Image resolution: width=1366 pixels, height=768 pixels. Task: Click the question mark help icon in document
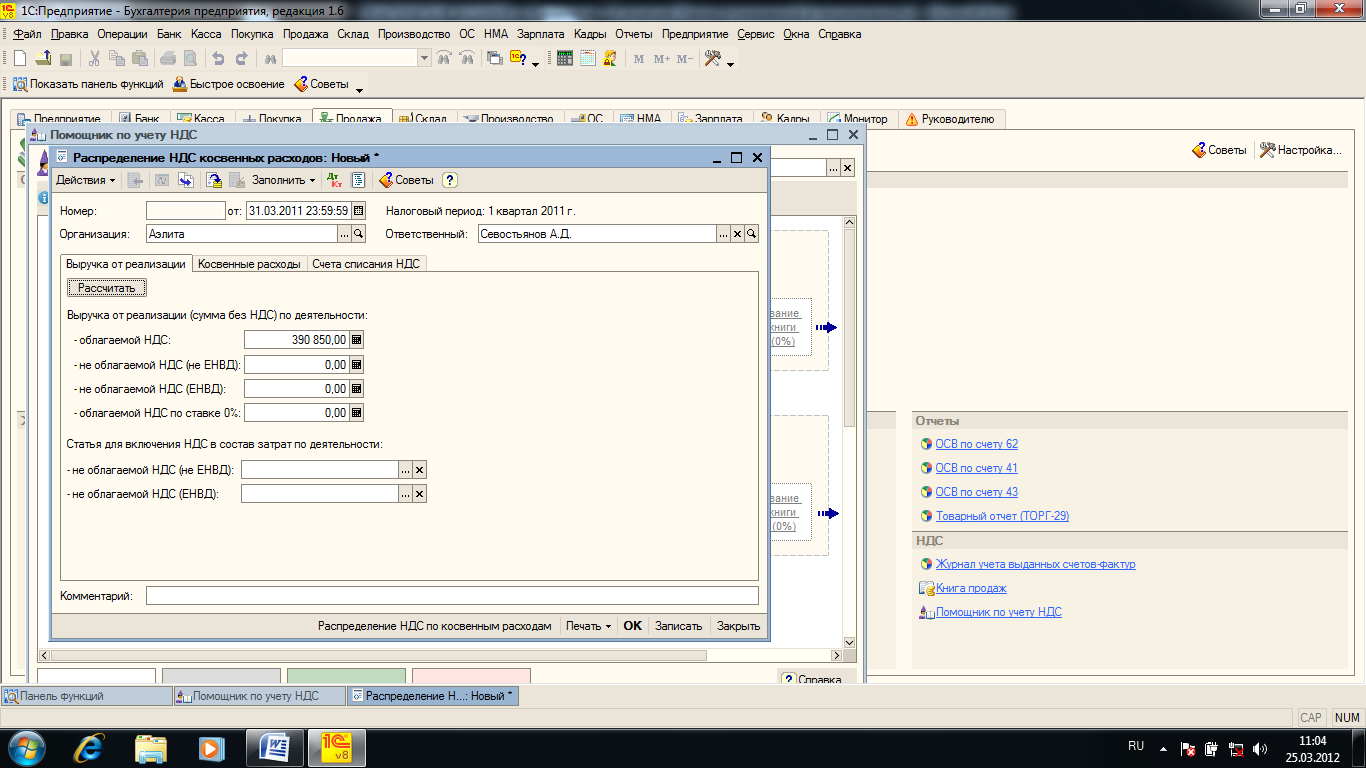tap(450, 180)
